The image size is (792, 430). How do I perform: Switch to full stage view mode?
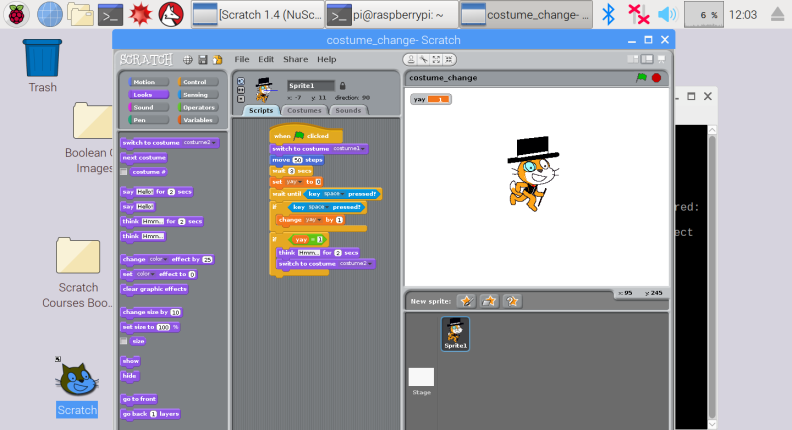tap(647, 59)
